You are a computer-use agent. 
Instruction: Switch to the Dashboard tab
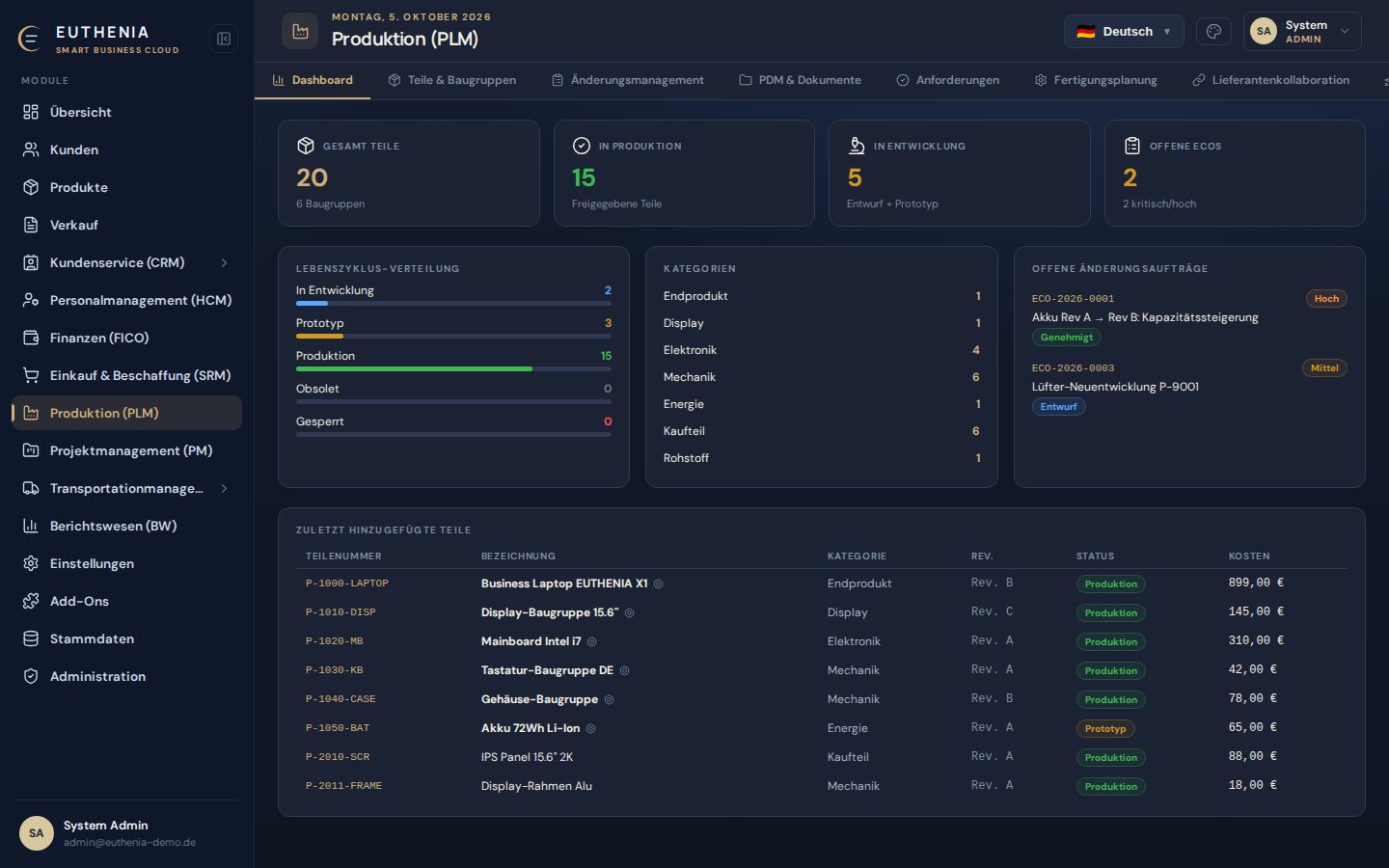click(313, 80)
